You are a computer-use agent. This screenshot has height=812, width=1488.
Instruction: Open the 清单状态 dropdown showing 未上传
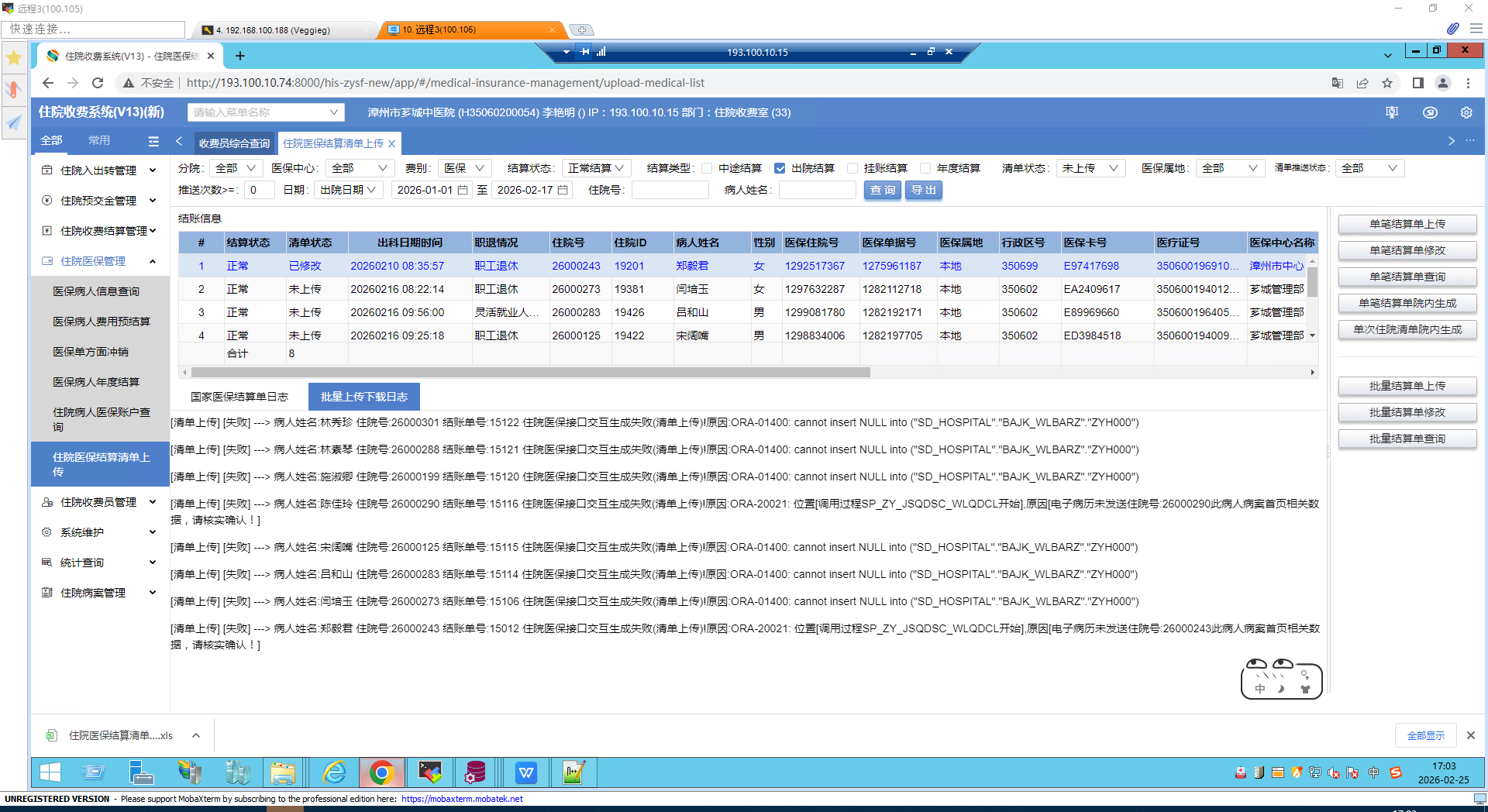(x=1090, y=168)
